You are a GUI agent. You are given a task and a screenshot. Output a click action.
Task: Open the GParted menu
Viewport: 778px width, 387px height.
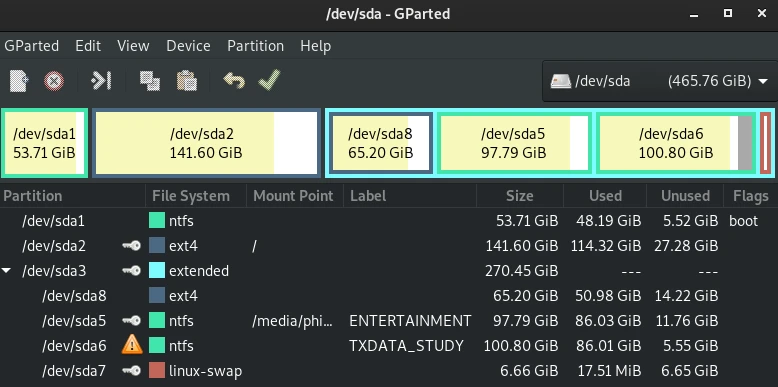pyautogui.click(x=31, y=46)
